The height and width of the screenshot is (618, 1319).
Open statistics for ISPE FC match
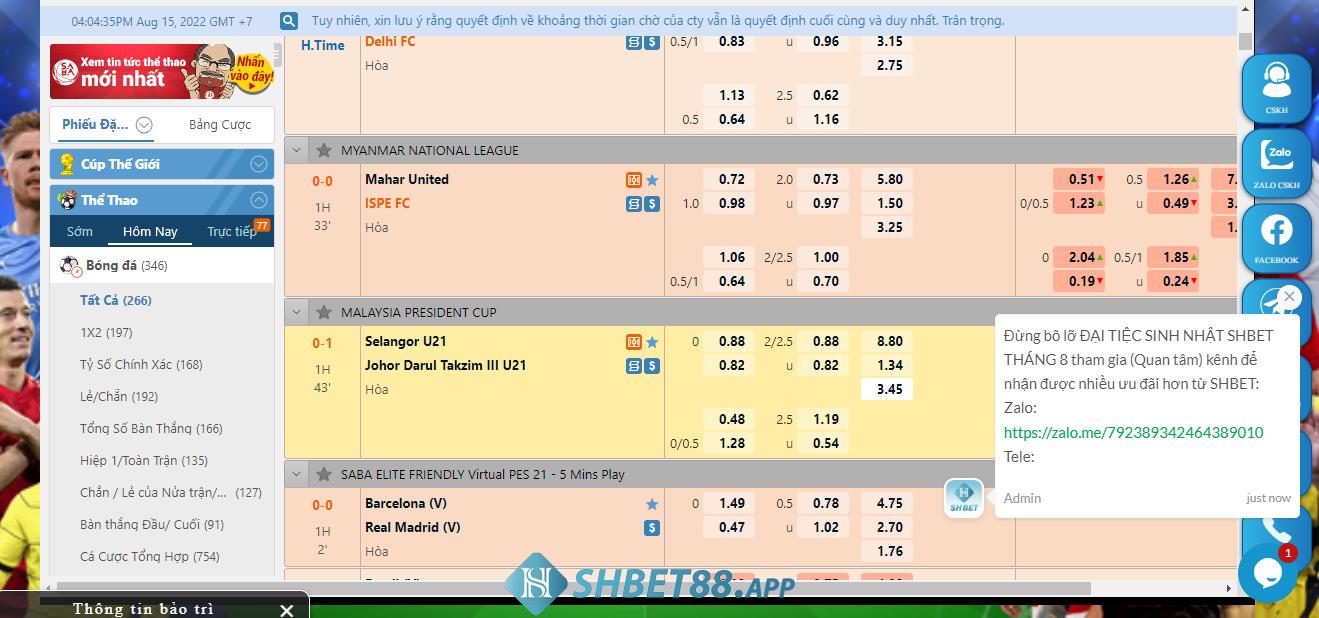634,203
